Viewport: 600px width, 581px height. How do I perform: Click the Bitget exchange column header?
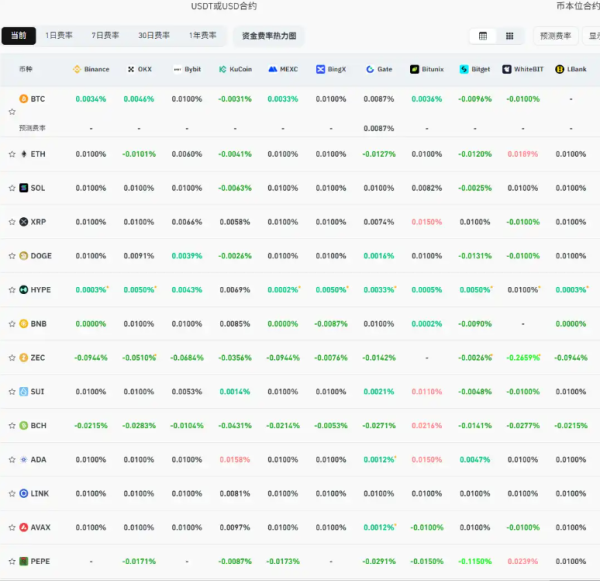coord(475,69)
